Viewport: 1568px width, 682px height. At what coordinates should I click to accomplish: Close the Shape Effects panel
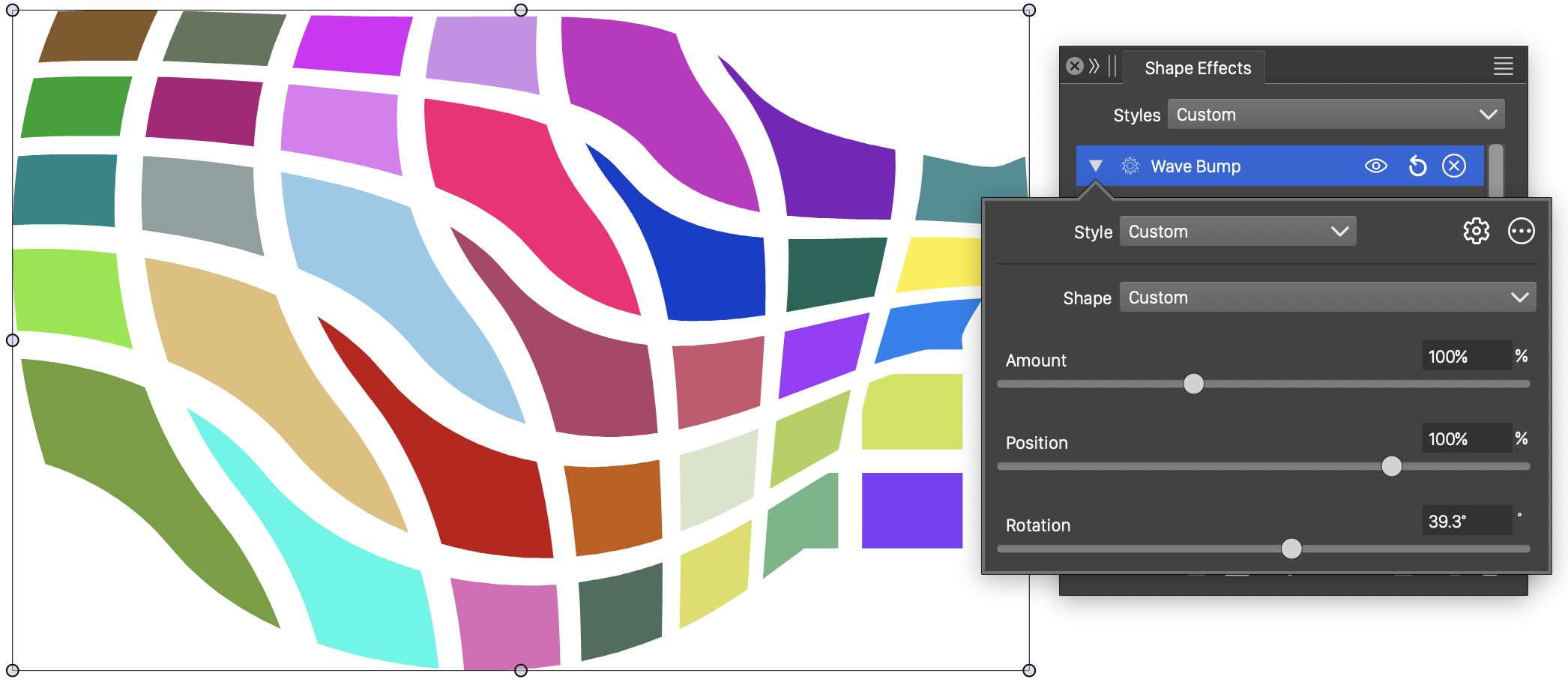pos(1074,67)
